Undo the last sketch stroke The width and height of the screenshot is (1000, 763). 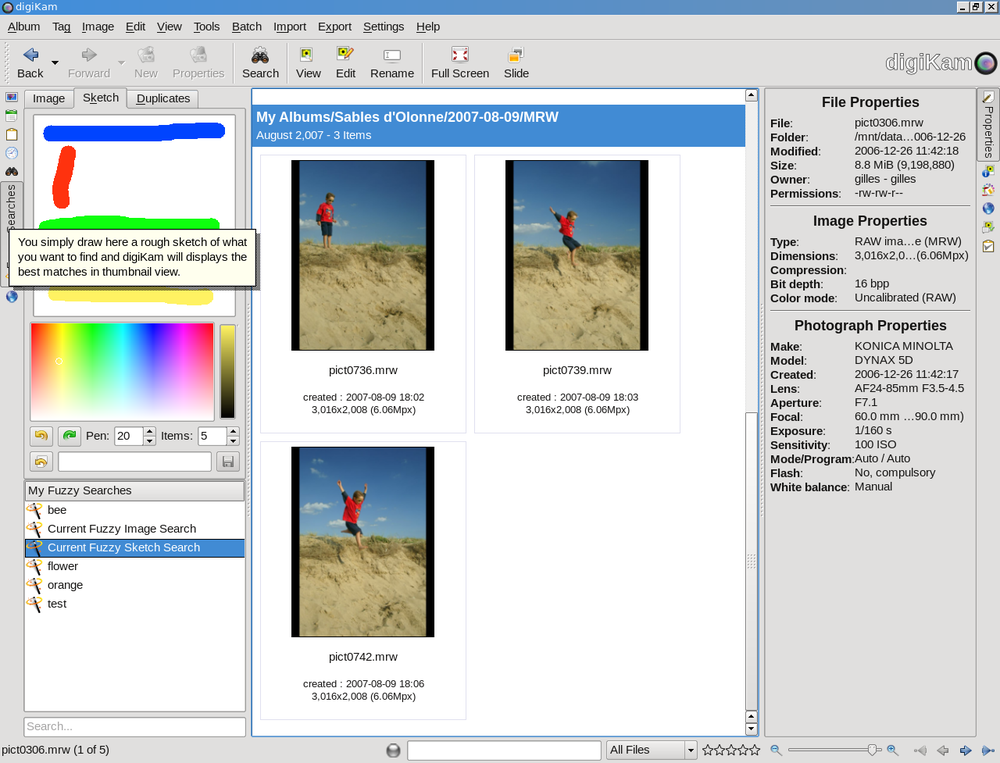(41, 436)
